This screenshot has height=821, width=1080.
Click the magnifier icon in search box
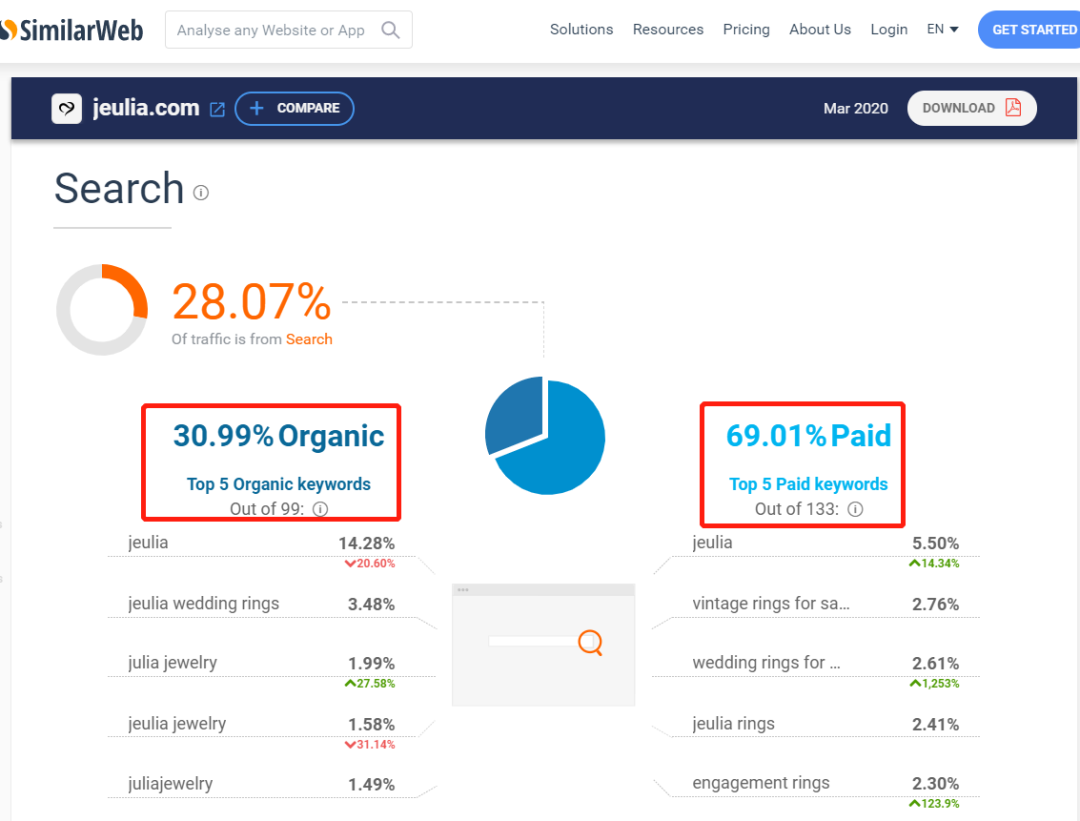pos(391,30)
